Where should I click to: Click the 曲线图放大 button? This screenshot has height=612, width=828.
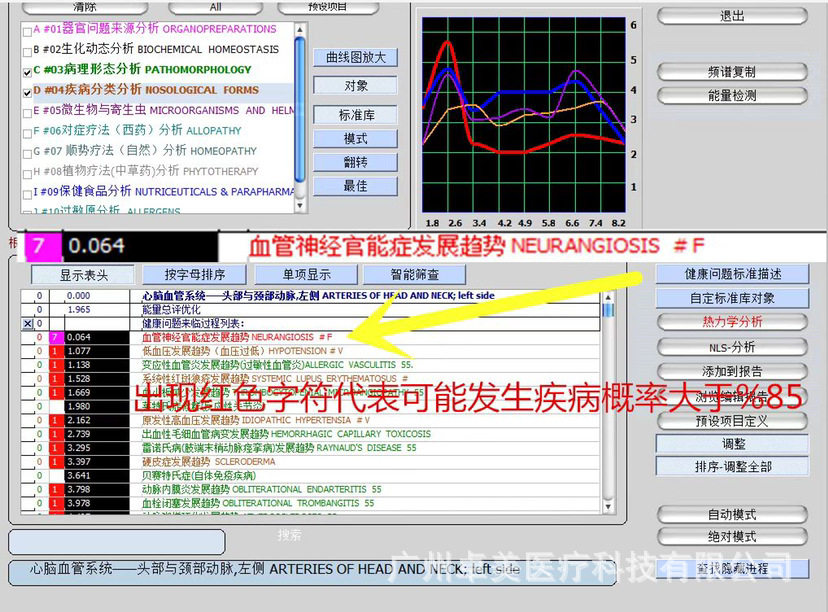tap(355, 58)
